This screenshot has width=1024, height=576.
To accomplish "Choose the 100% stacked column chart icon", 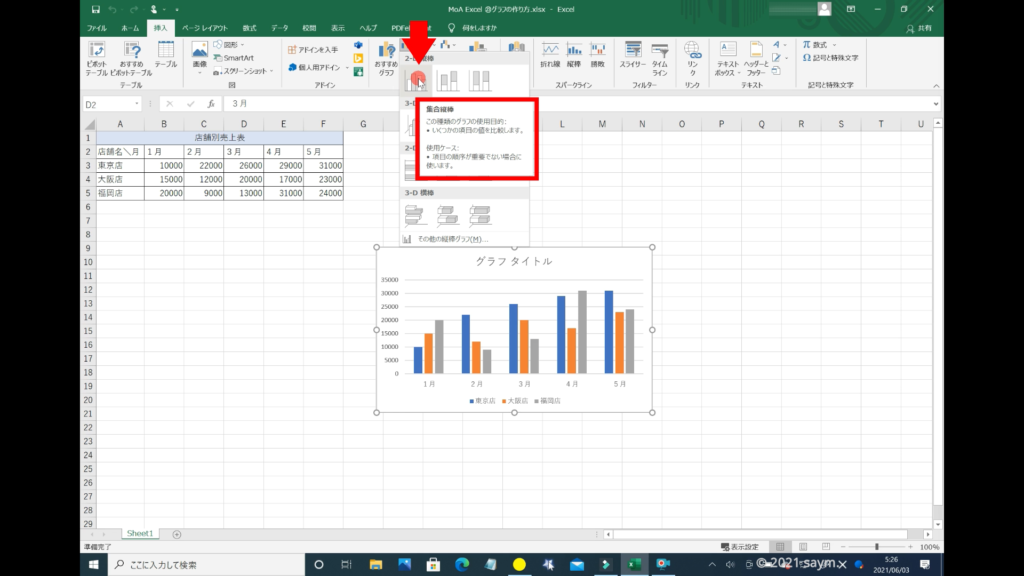I will (x=479, y=80).
